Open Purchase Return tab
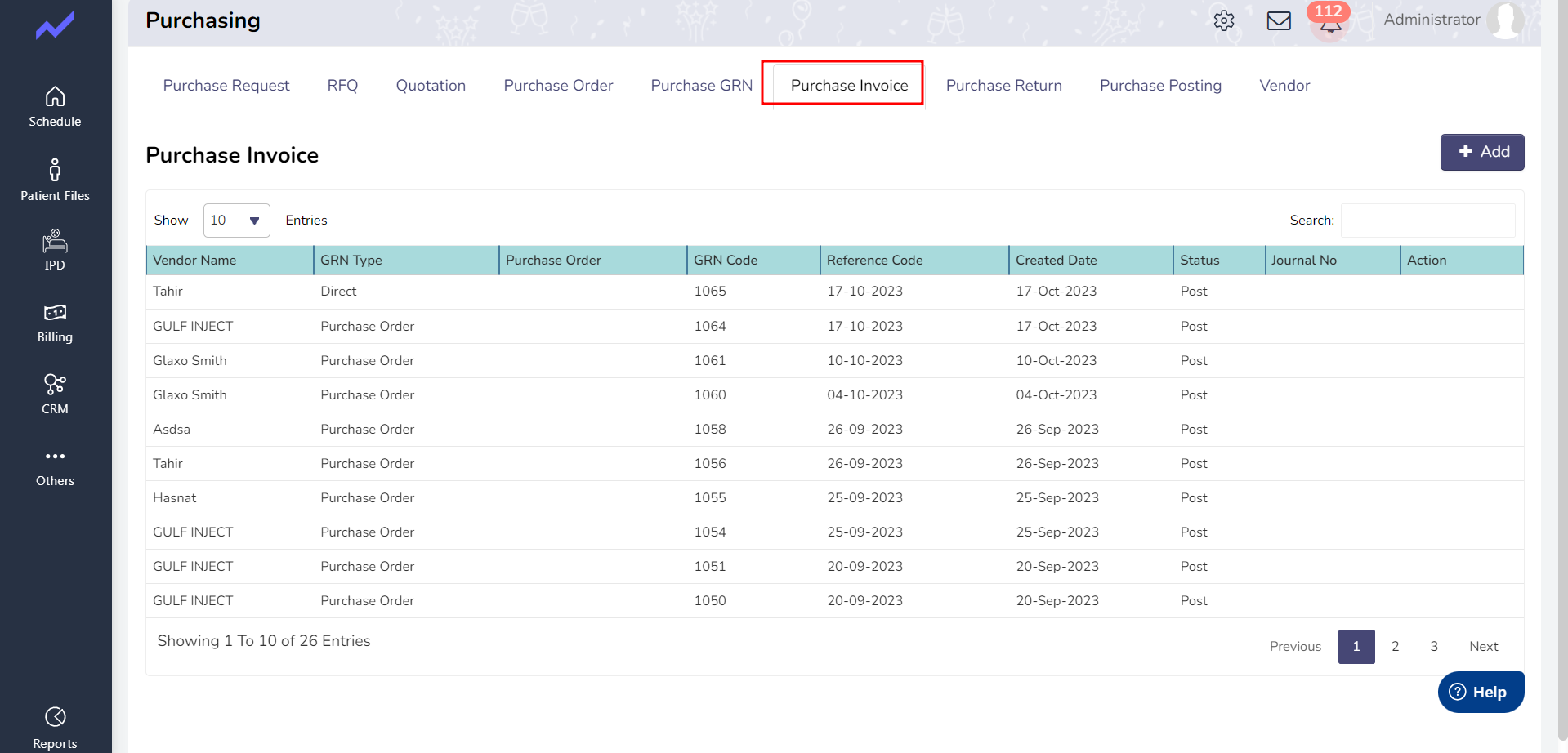The height and width of the screenshot is (753, 1568). [x=1003, y=86]
